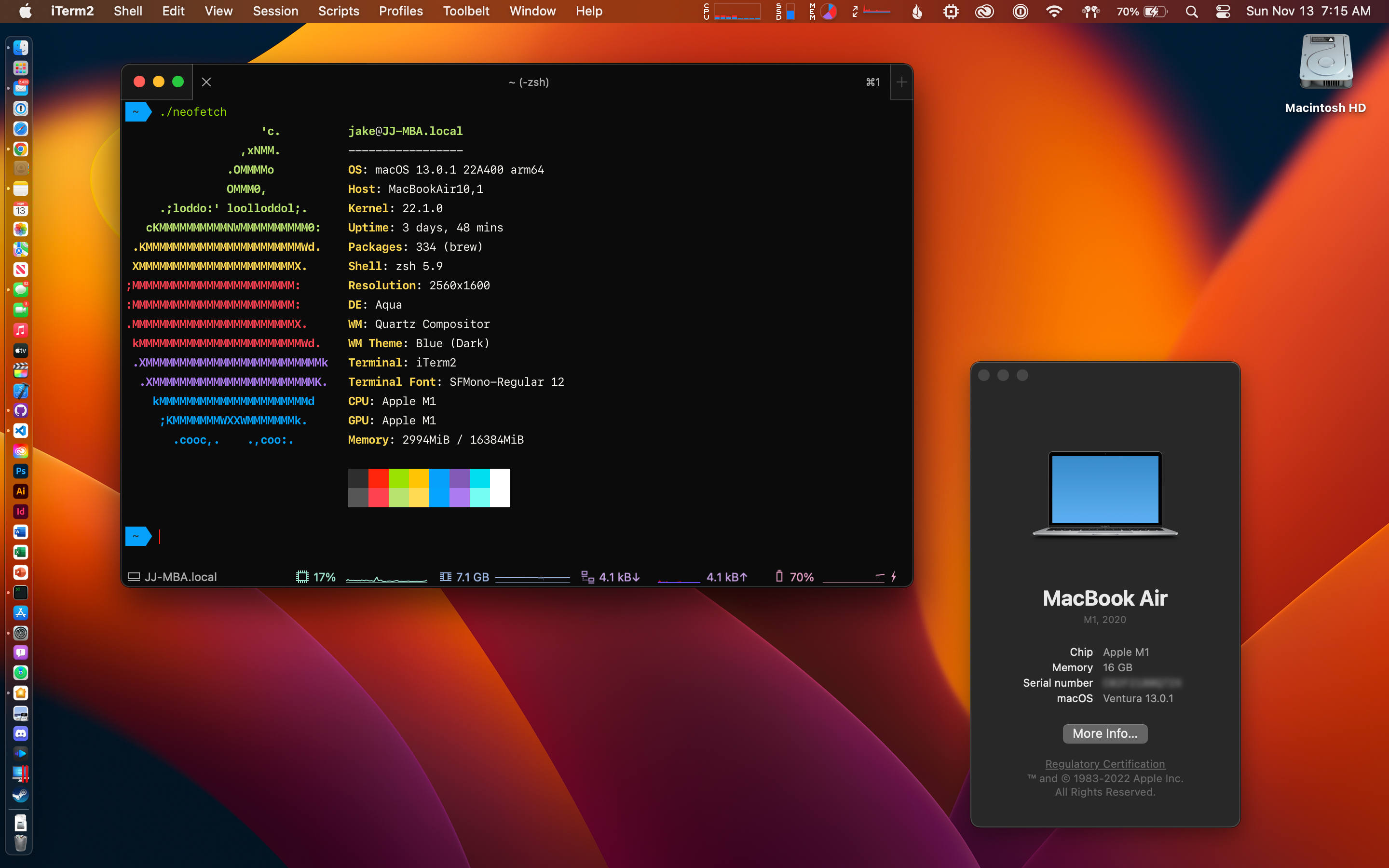Open a new iTerm2 tab with plus button
Screen dimensions: 1389x868
[x=901, y=82]
